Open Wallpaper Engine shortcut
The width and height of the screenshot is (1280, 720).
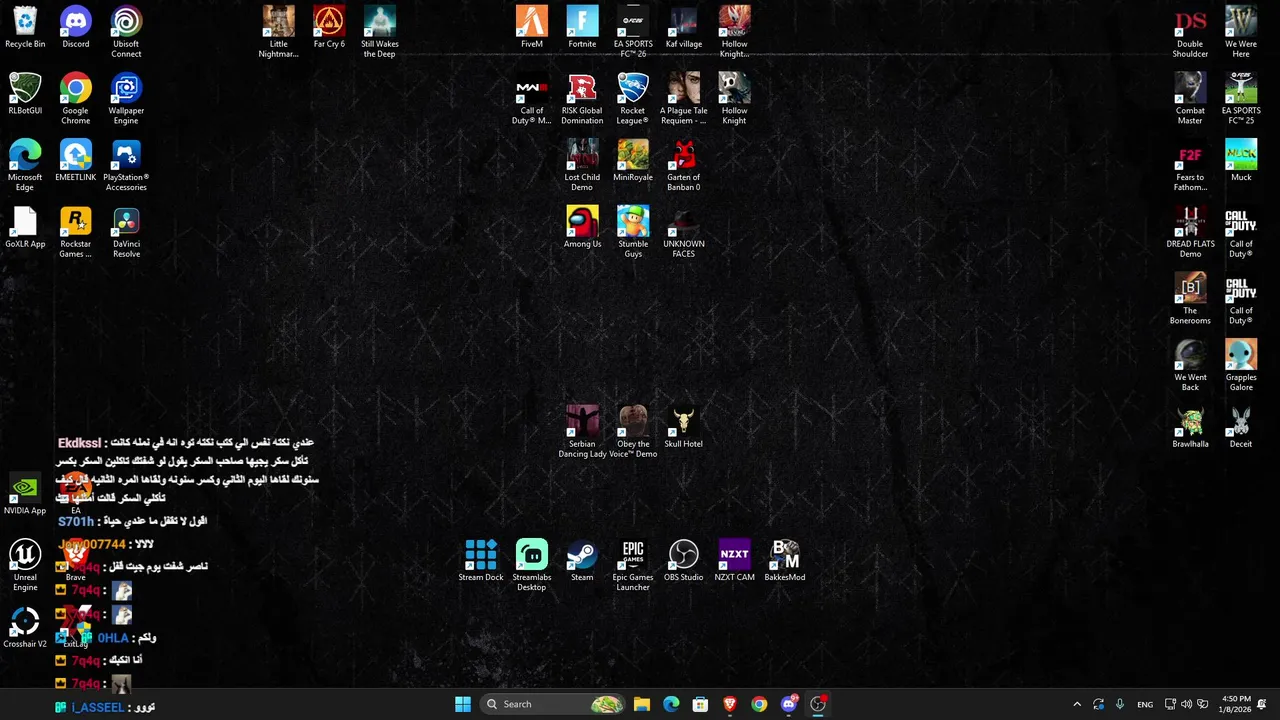(126, 99)
